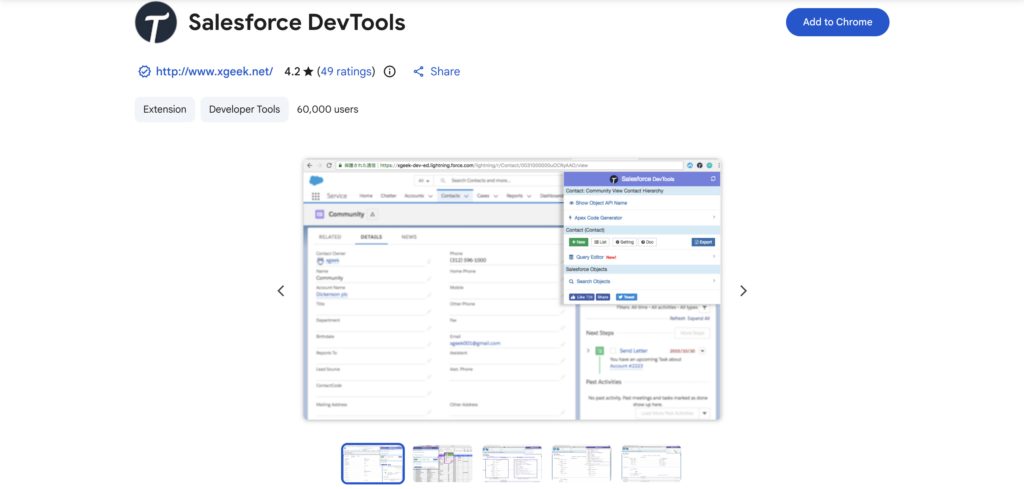Select the Developer Tools category chip
This screenshot has width=1024, height=489.
pos(245,110)
